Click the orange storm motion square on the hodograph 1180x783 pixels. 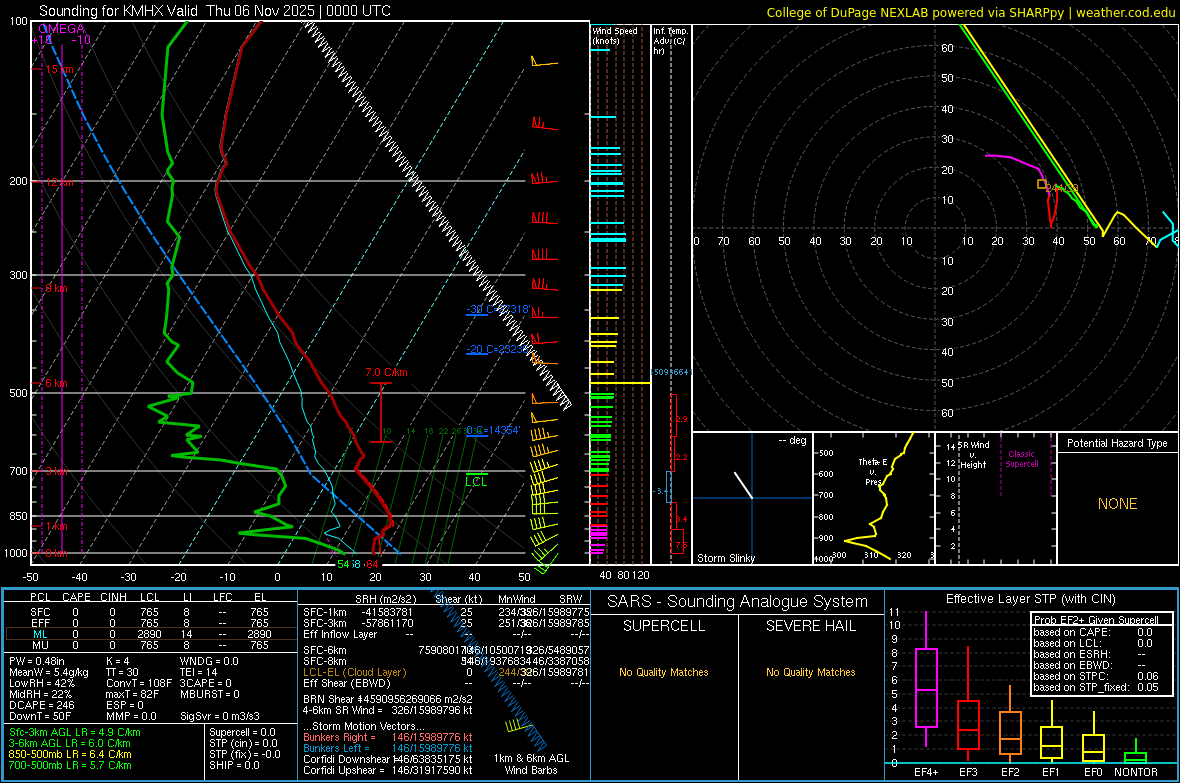click(x=1042, y=184)
